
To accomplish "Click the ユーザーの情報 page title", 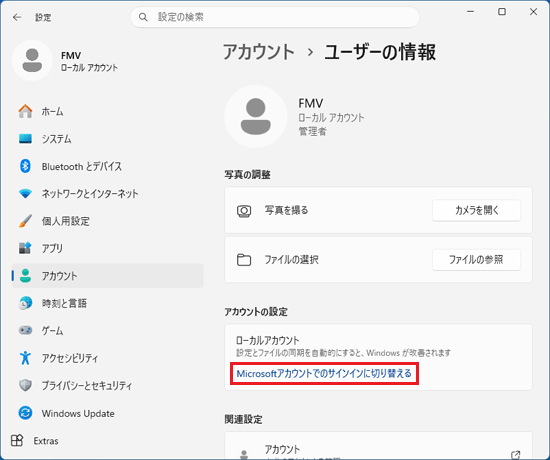I will tap(380, 52).
